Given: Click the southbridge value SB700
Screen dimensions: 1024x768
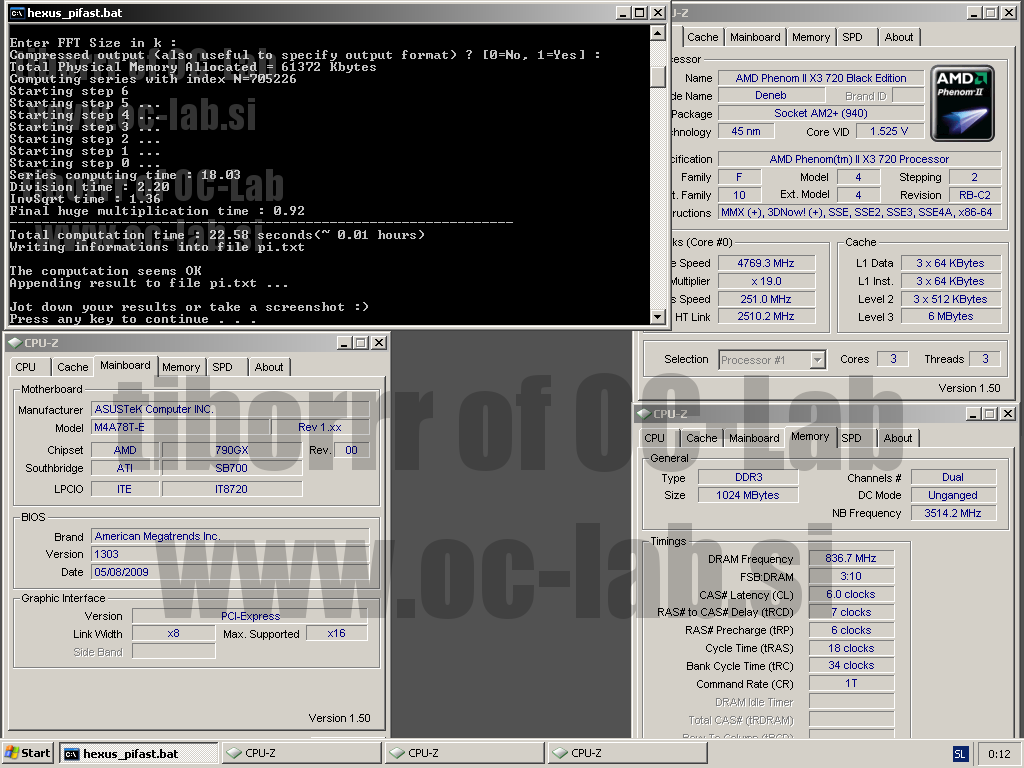Looking at the screenshot, I should 232,468.
